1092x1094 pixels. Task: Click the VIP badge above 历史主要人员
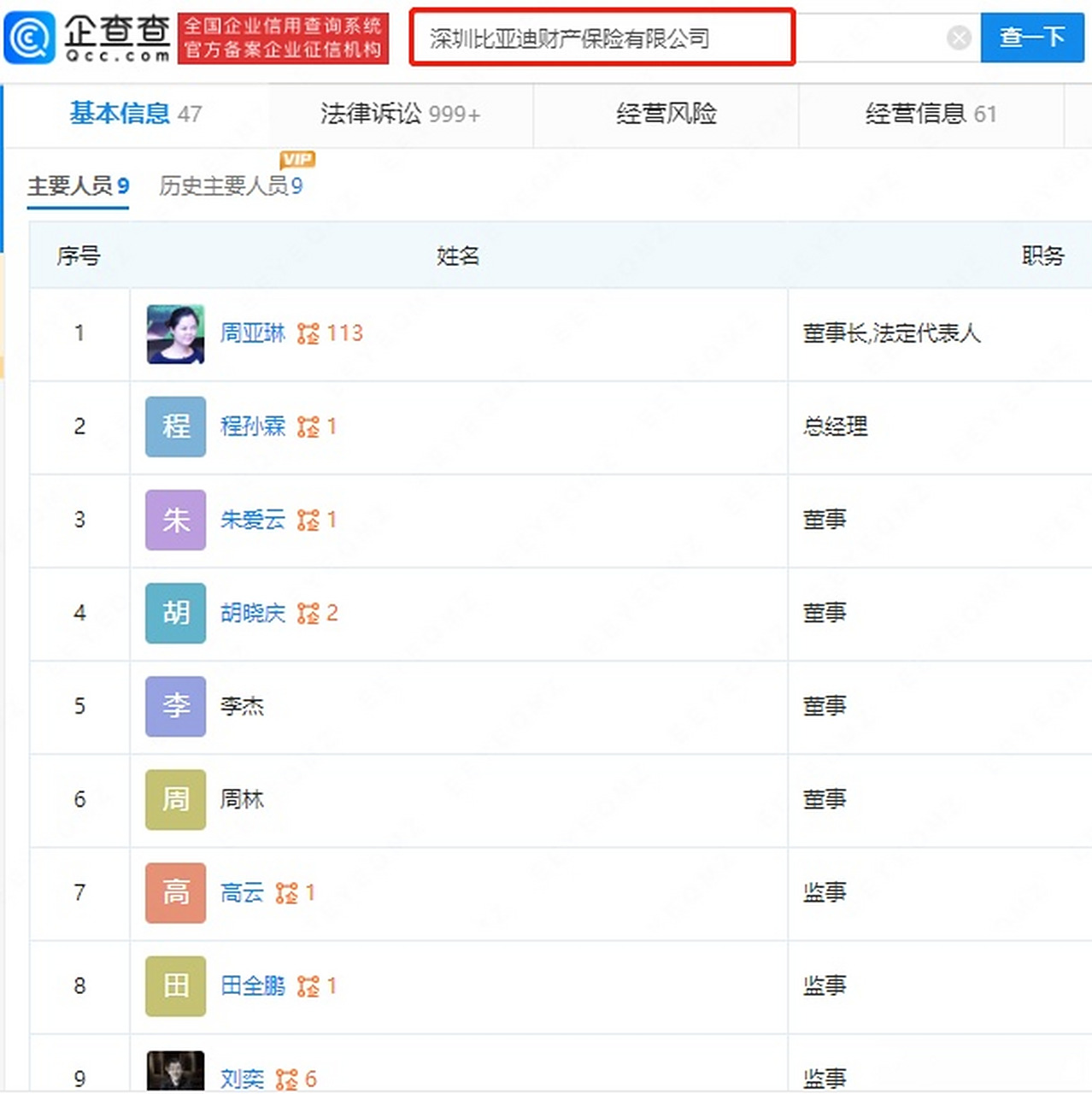pyautogui.click(x=298, y=159)
